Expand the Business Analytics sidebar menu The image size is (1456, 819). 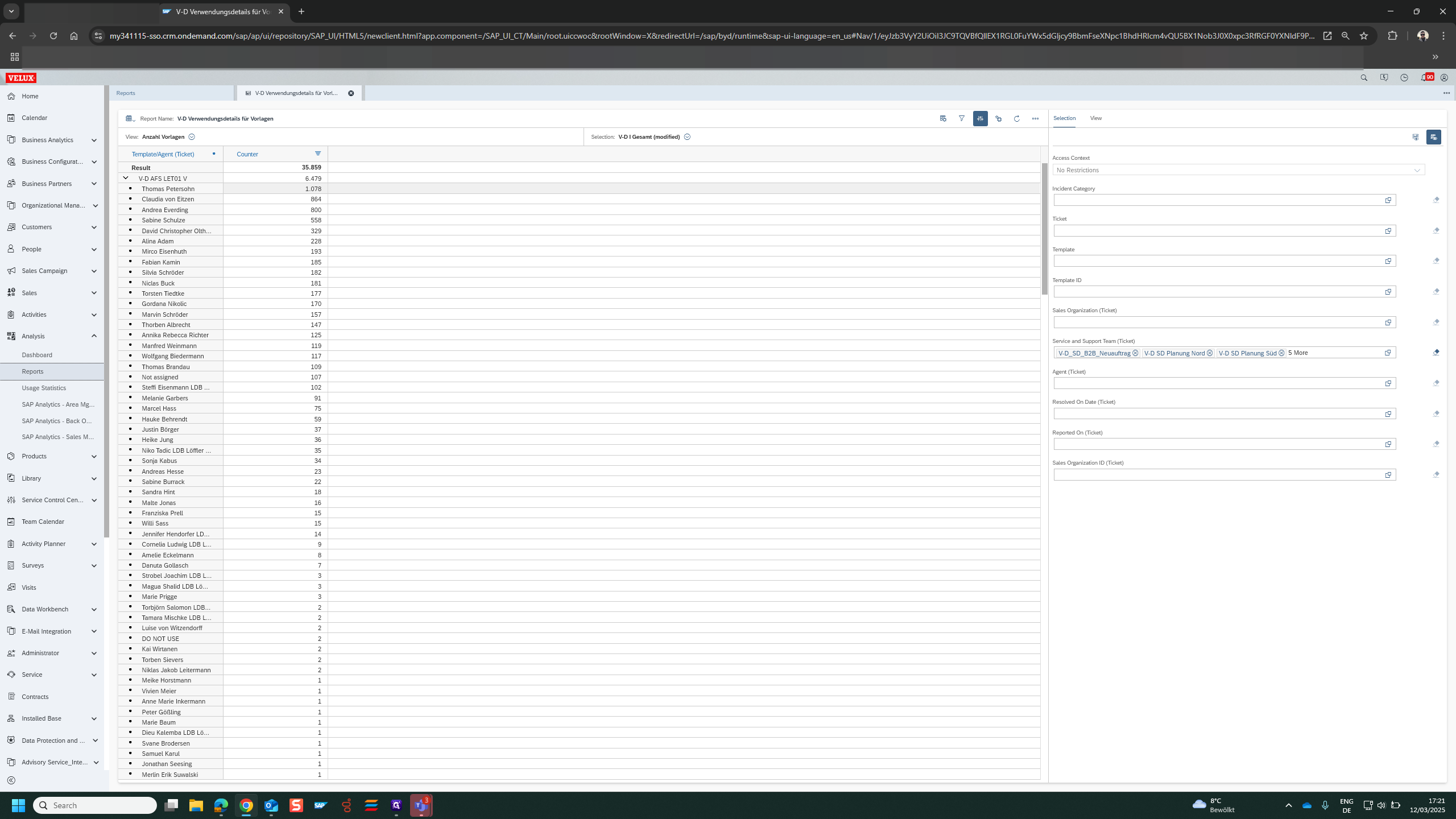[94, 140]
